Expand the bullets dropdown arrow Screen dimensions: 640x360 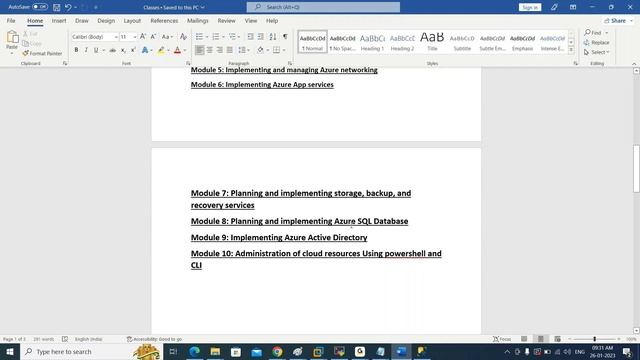click(207, 37)
